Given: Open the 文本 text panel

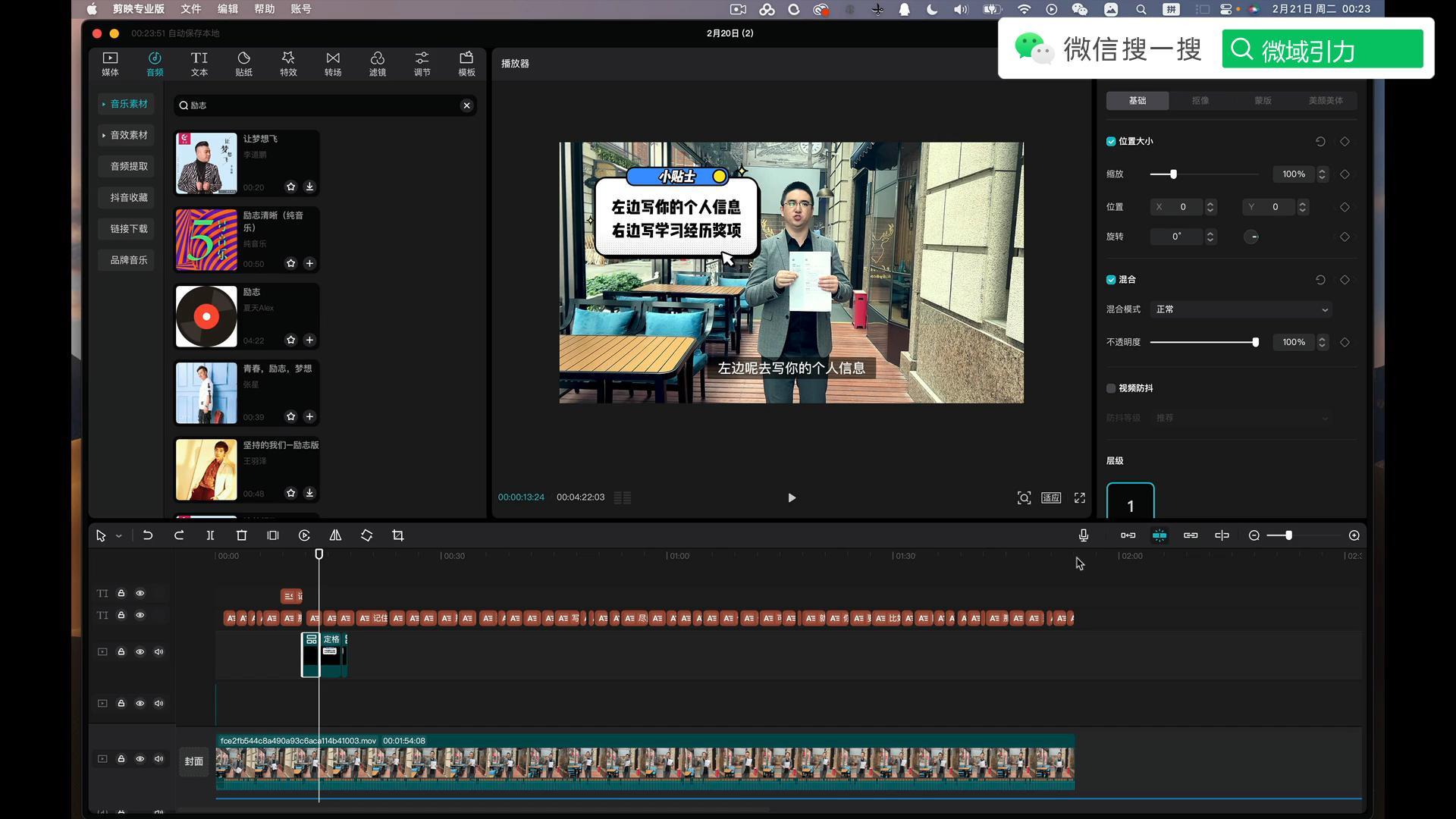Looking at the screenshot, I should coord(199,64).
